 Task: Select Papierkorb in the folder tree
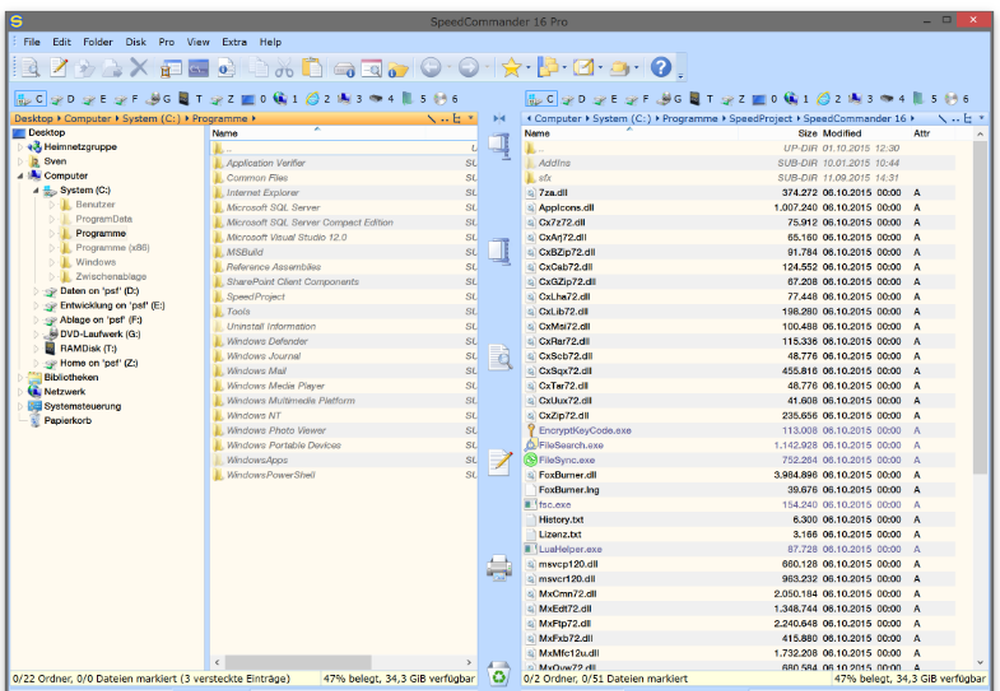[68, 421]
